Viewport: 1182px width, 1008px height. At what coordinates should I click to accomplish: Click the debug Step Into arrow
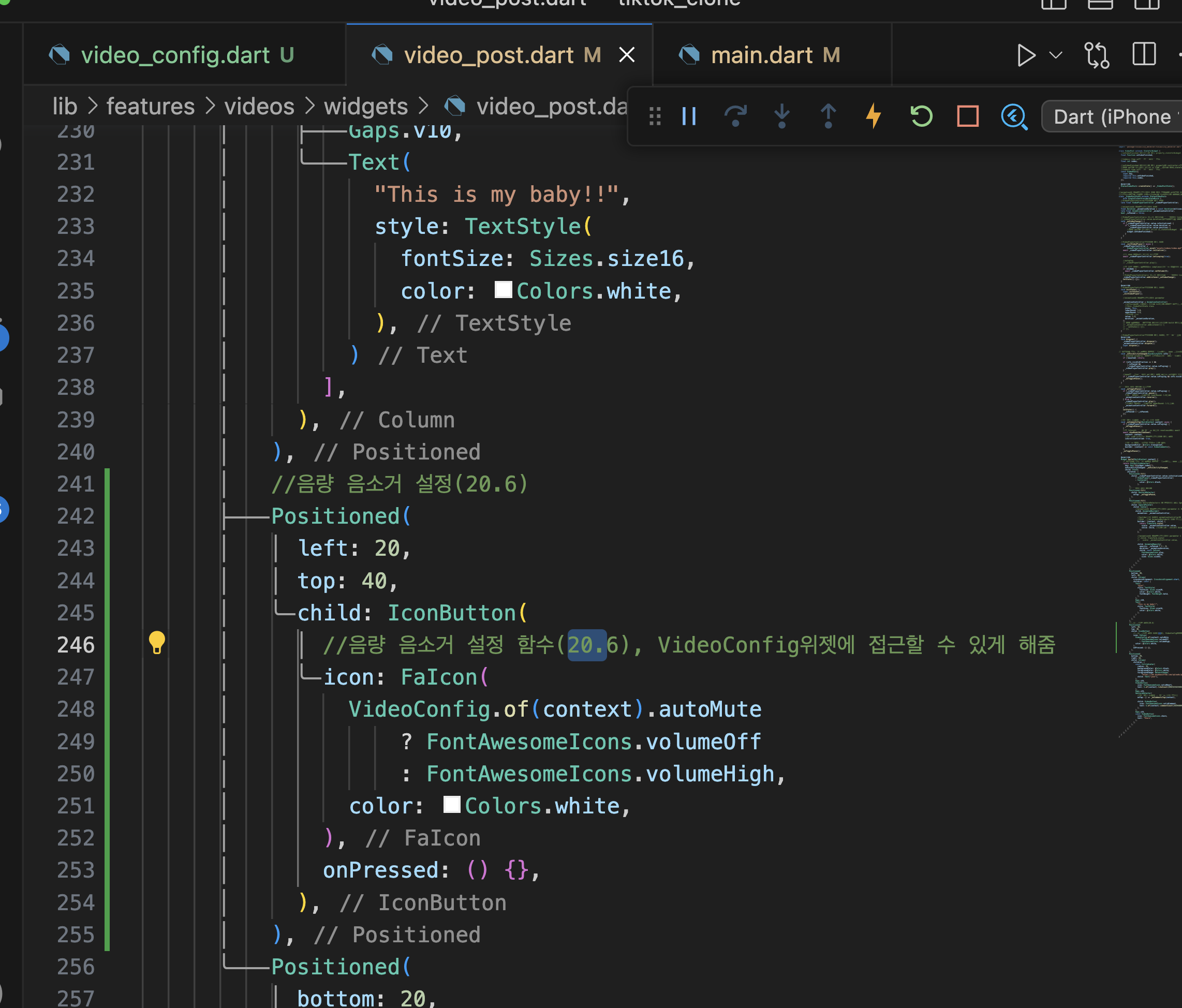781,116
